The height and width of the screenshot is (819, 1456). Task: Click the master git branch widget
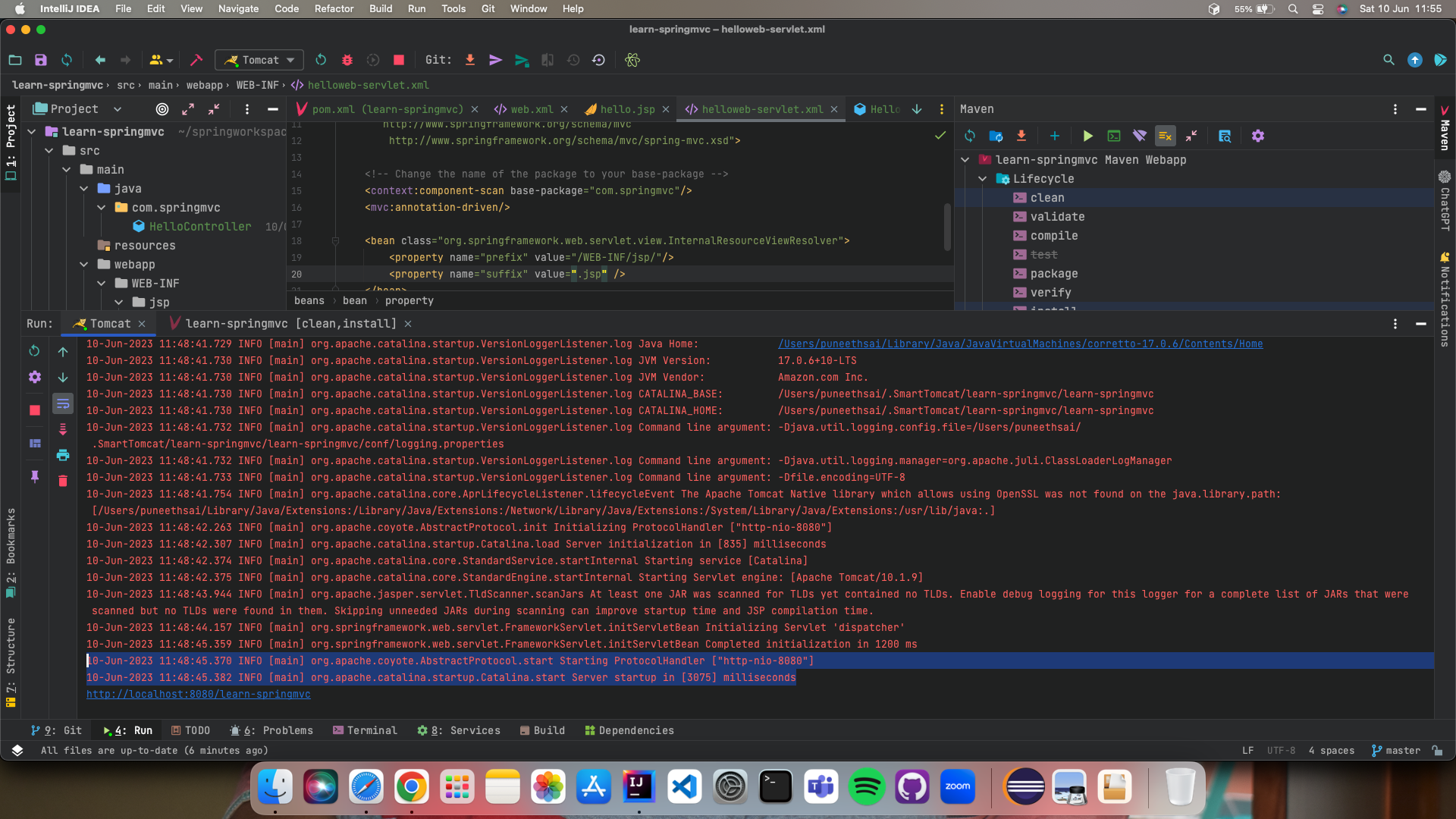coord(1396,751)
